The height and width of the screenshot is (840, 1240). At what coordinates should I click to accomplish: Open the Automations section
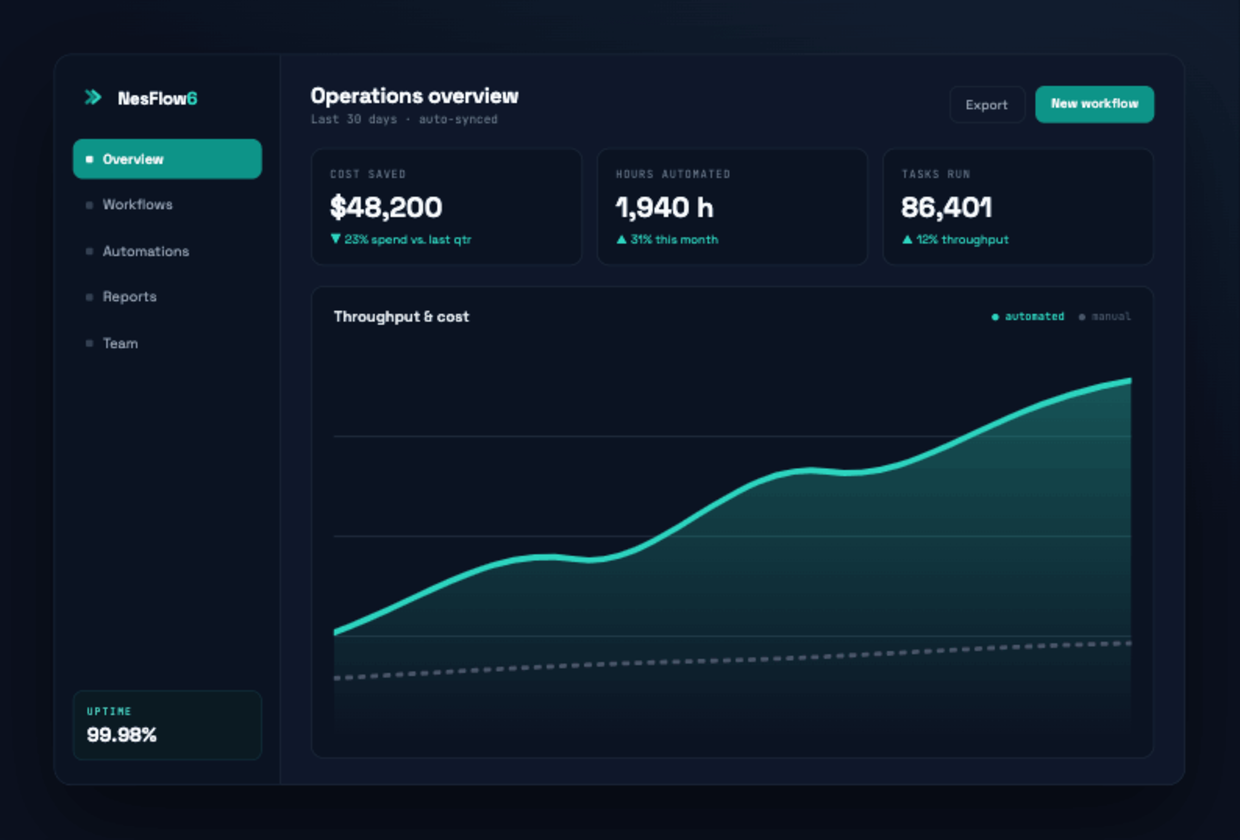pyautogui.click(x=167, y=251)
